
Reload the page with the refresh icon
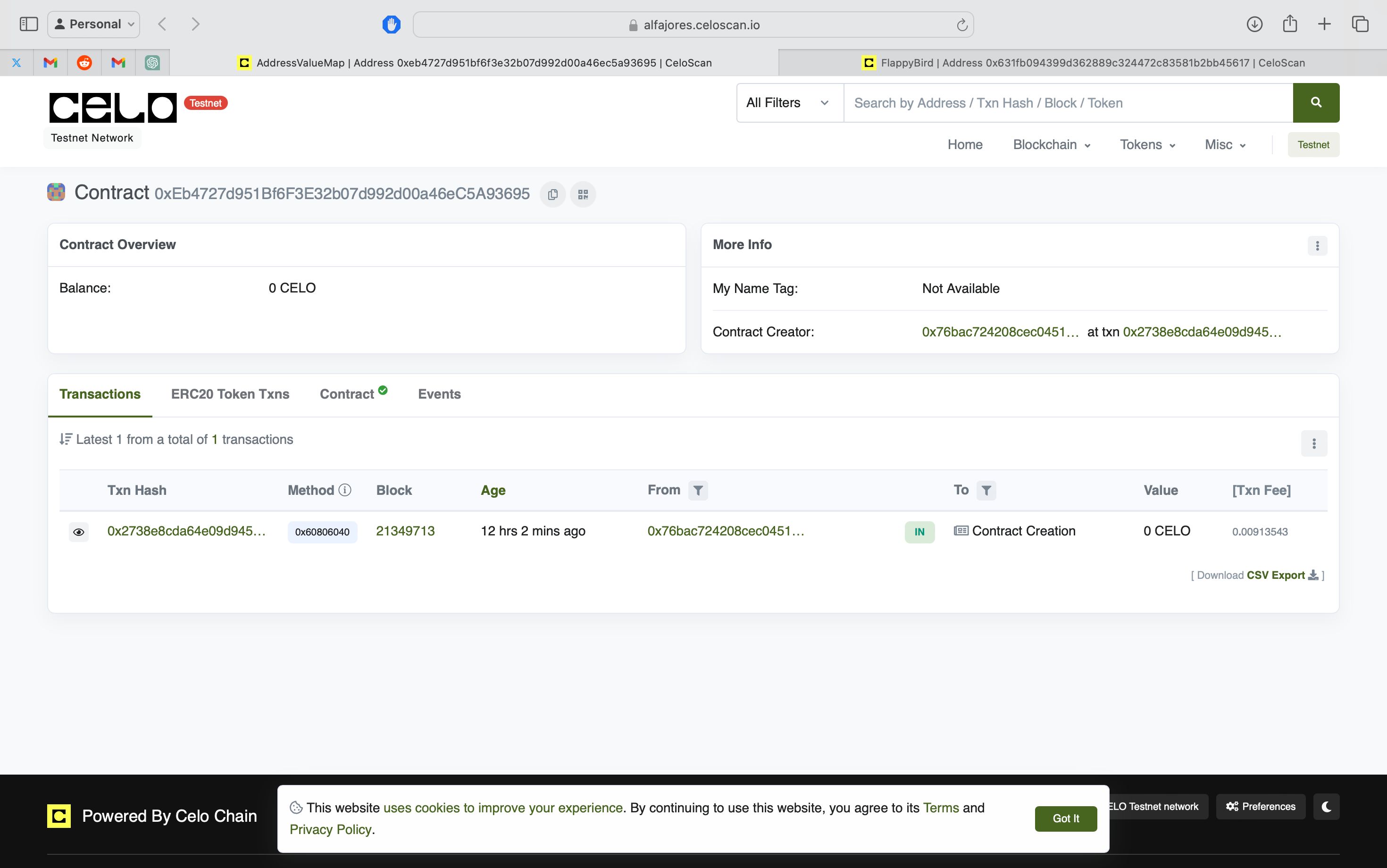(962, 25)
